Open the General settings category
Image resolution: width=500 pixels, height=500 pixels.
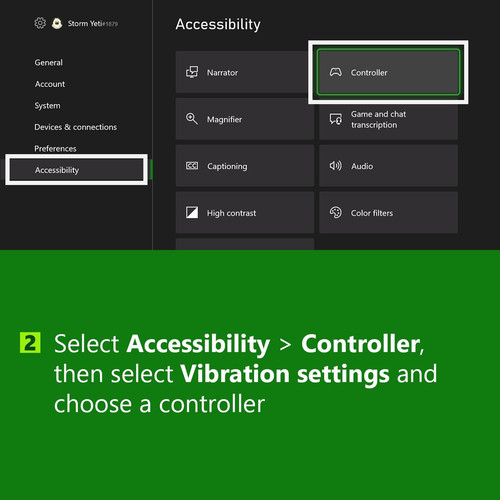(x=48, y=62)
